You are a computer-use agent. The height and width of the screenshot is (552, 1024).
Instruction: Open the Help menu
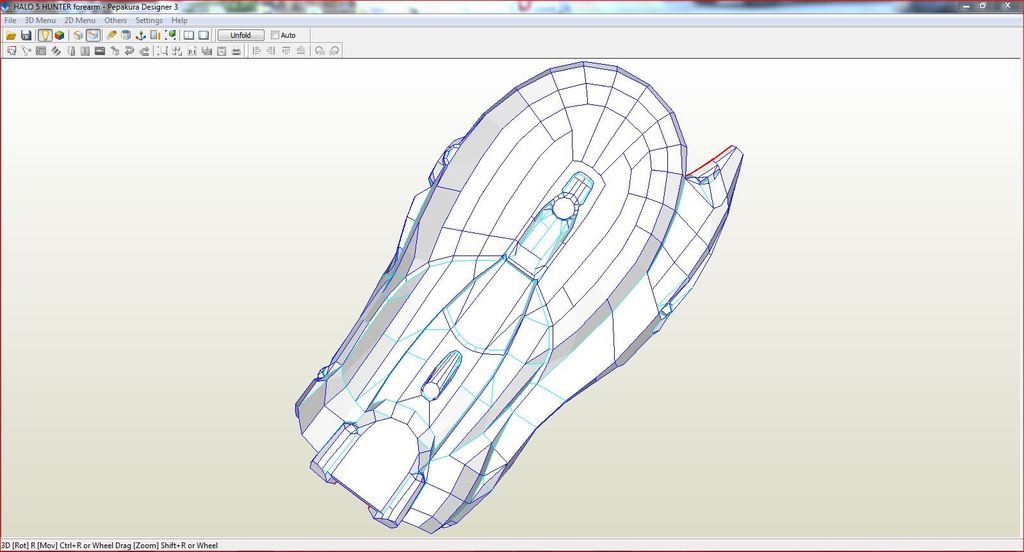point(179,20)
